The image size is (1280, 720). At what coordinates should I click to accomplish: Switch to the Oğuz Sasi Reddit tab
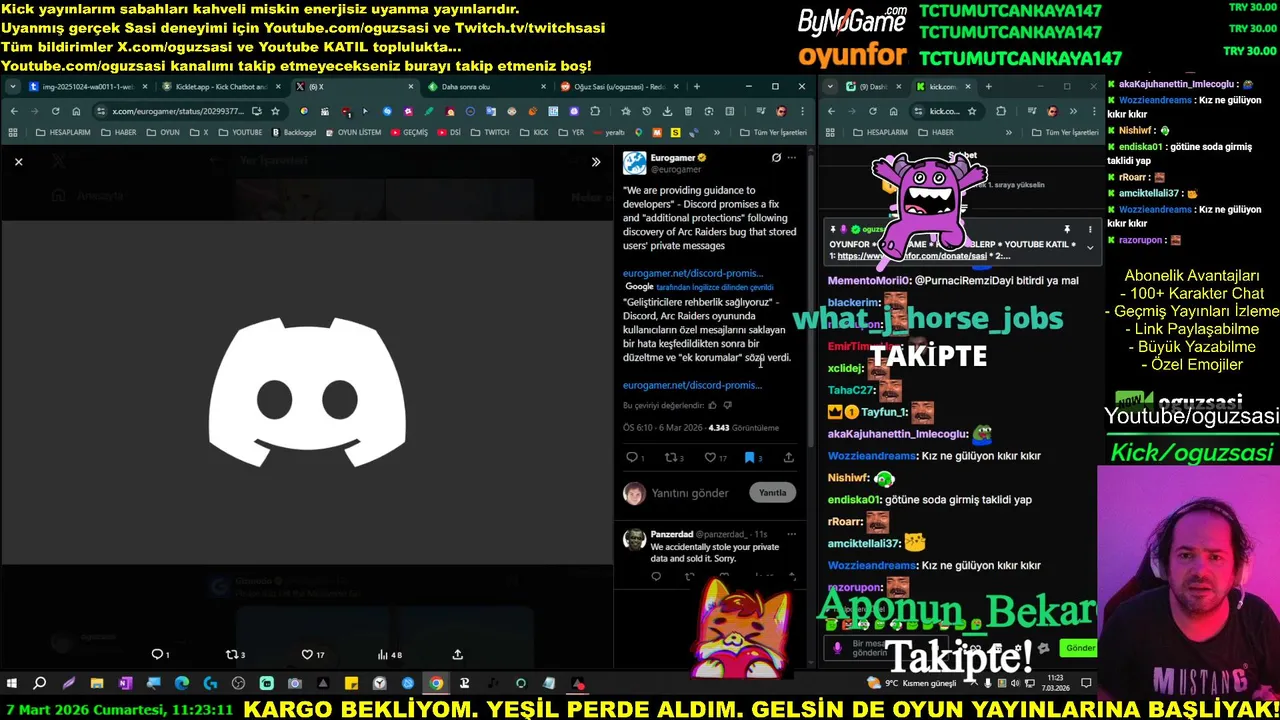pyautogui.click(x=619, y=87)
